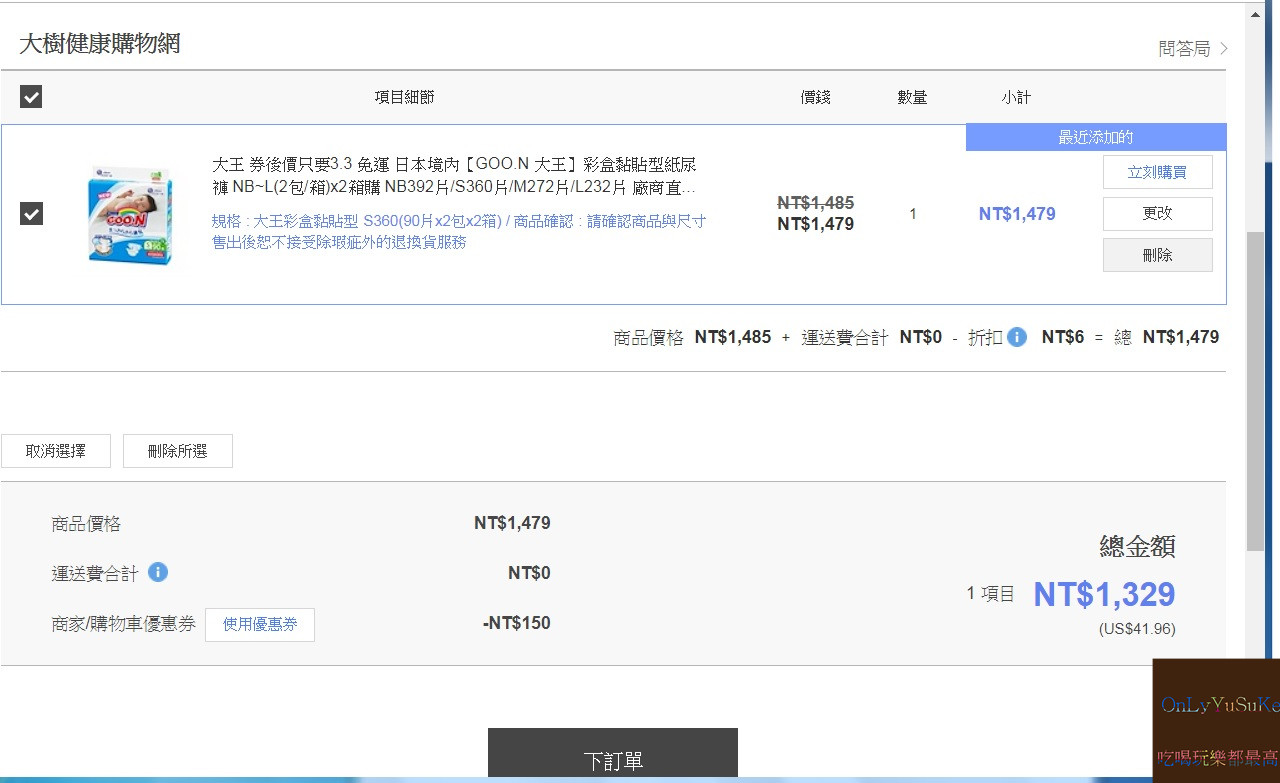Click the 刪除所選 delete selected button
The image size is (1280, 783).
pyautogui.click(x=177, y=451)
